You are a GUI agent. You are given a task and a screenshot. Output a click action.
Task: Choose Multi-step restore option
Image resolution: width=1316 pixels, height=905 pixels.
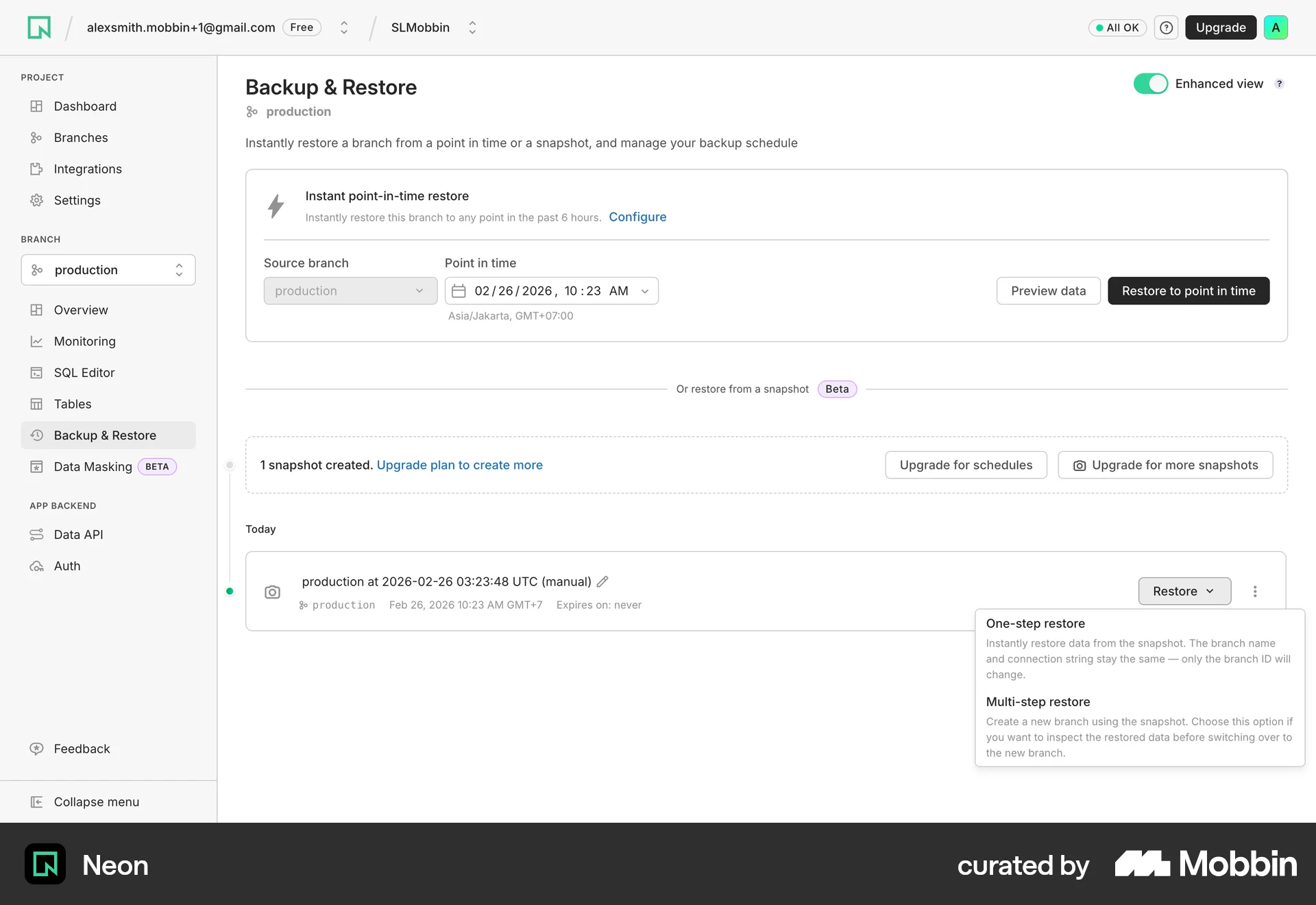point(1140,727)
